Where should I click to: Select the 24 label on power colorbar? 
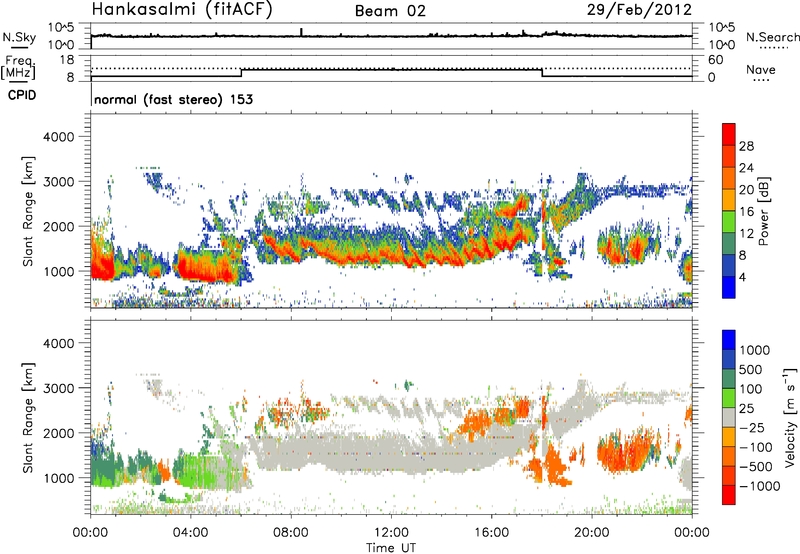pos(746,168)
